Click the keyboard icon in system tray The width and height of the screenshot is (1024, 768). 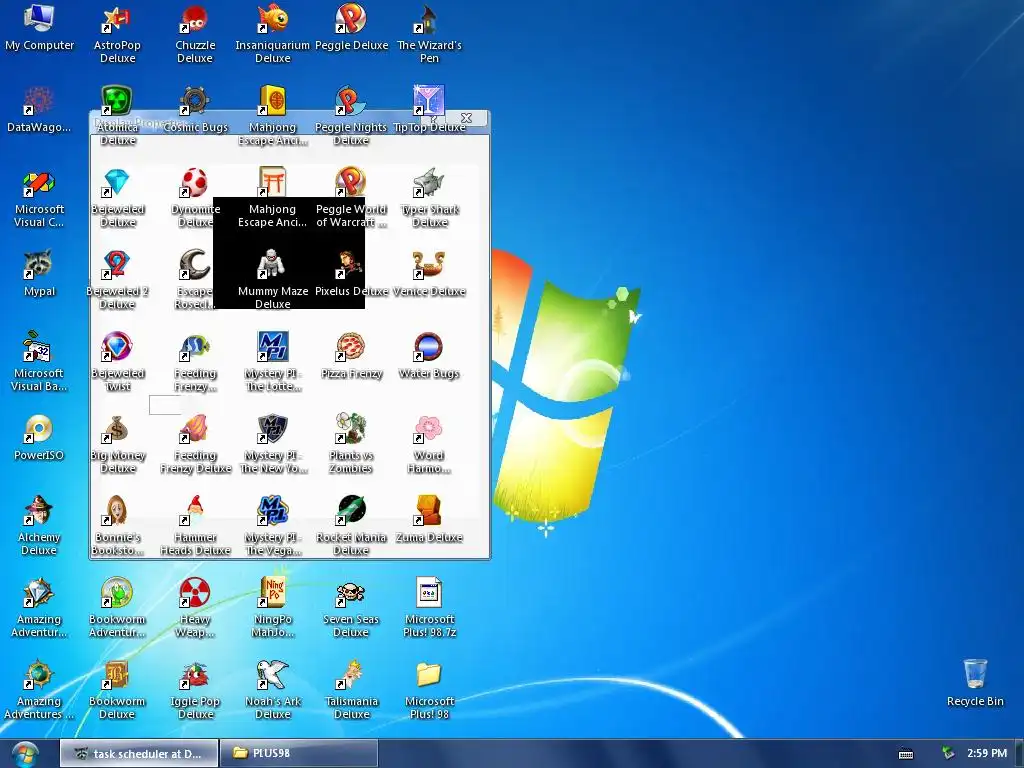906,754
